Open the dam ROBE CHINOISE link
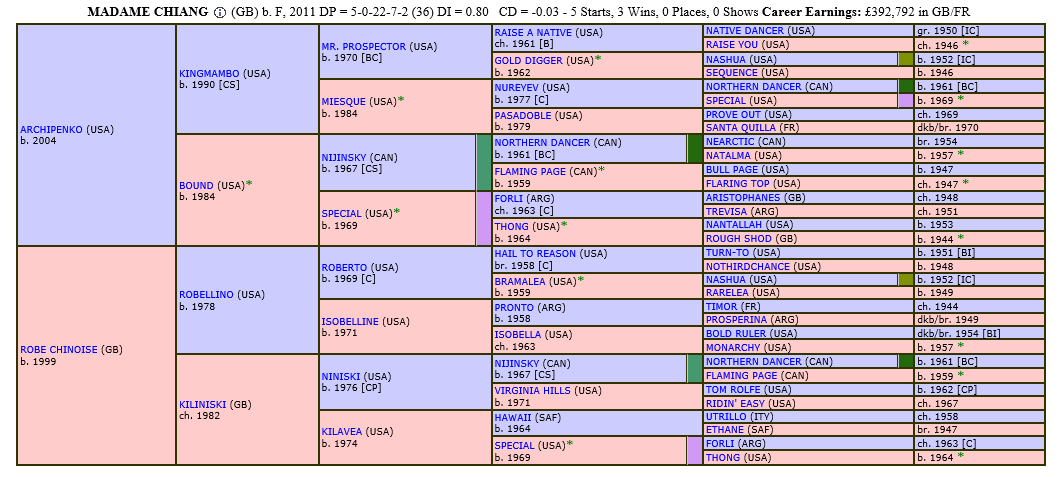The image size is (1058, 477). pos(58,349)
